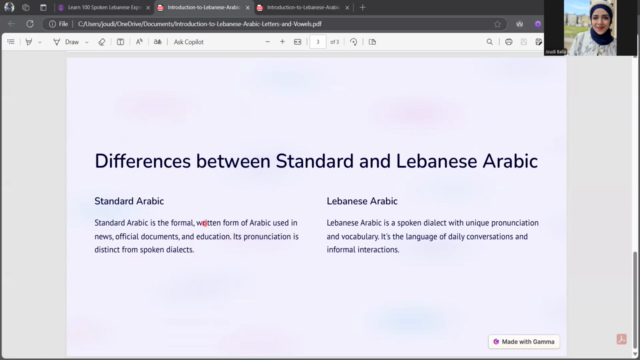This screenshot has height=360, width=640.
Task: Click the Fit to width icon
Action: (x=298, y=42)
